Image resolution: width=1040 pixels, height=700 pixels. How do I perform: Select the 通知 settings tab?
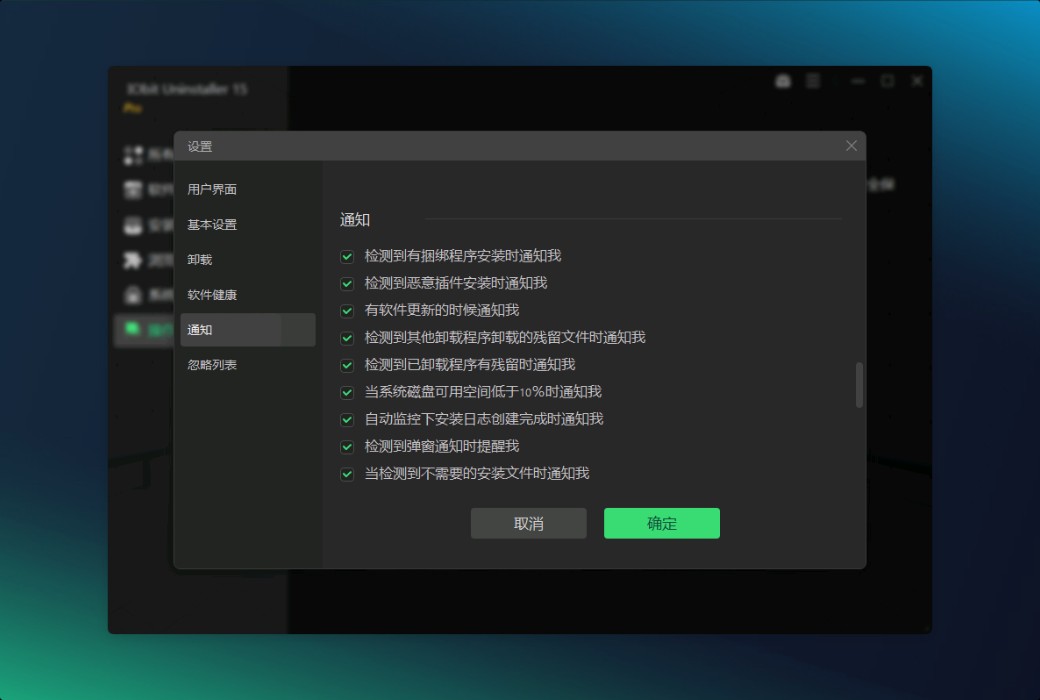pyautogui.click(x=247, y=330)
